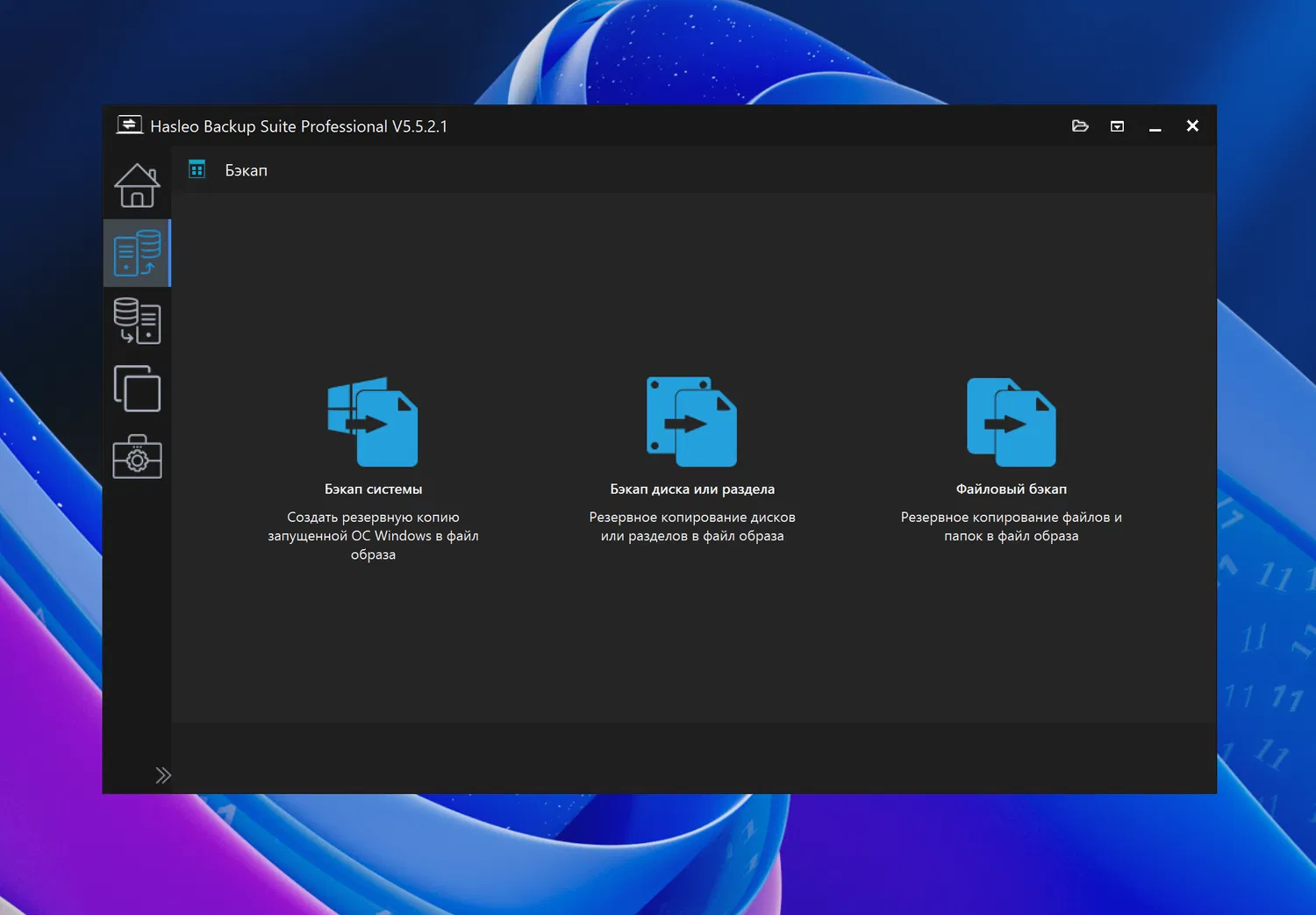
Task: Click the file backup documents icon
Action: 1011,422
